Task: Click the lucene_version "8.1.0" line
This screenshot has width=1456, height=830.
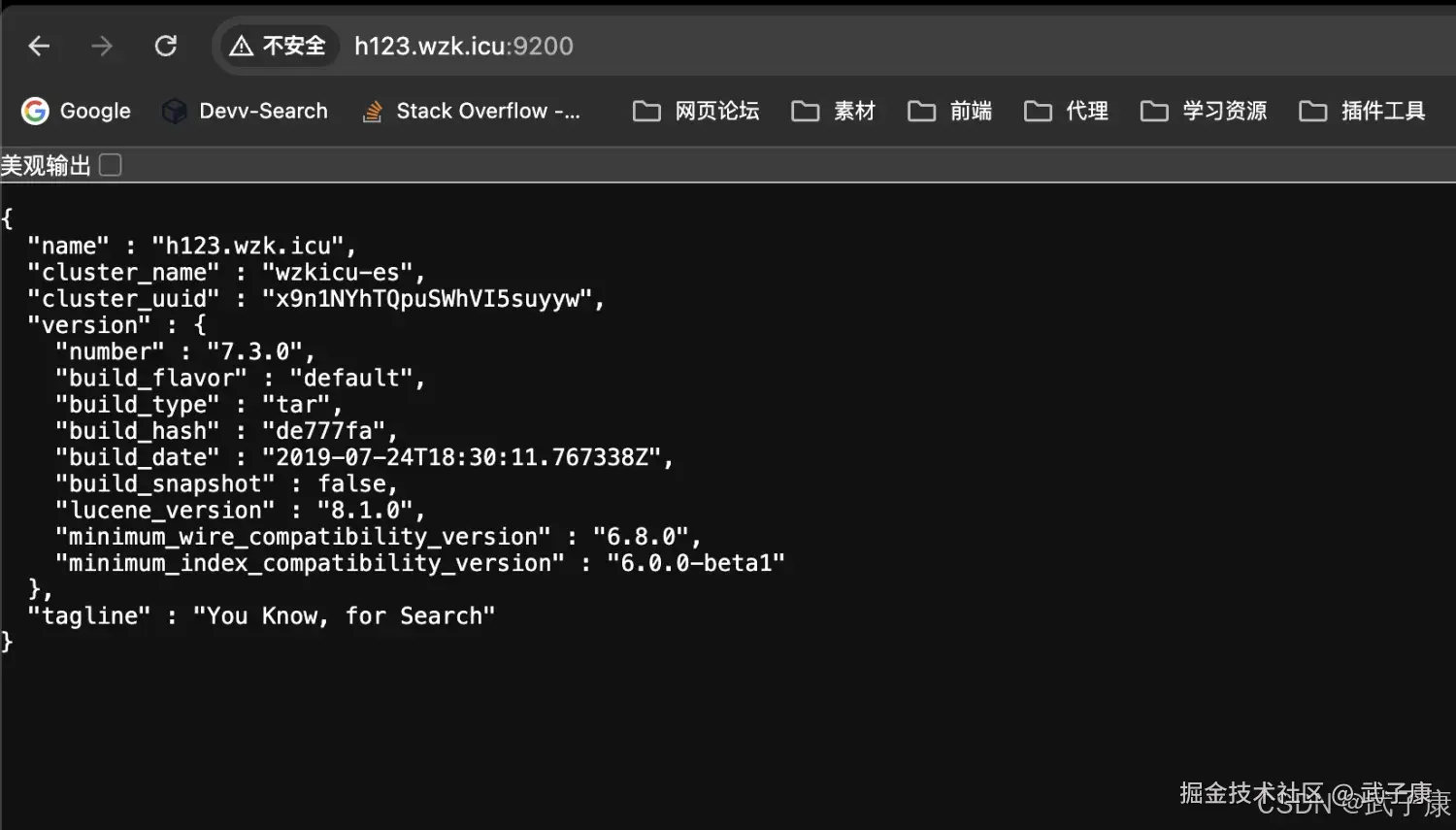Action: [x=240, y=510]
